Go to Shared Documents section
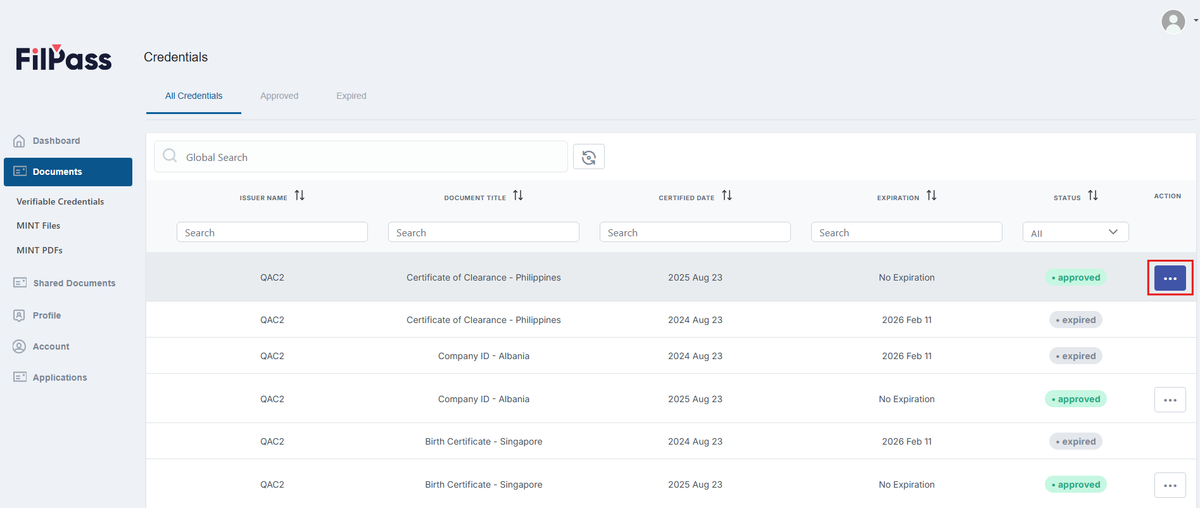1200x508 pixels. point(66,283)
